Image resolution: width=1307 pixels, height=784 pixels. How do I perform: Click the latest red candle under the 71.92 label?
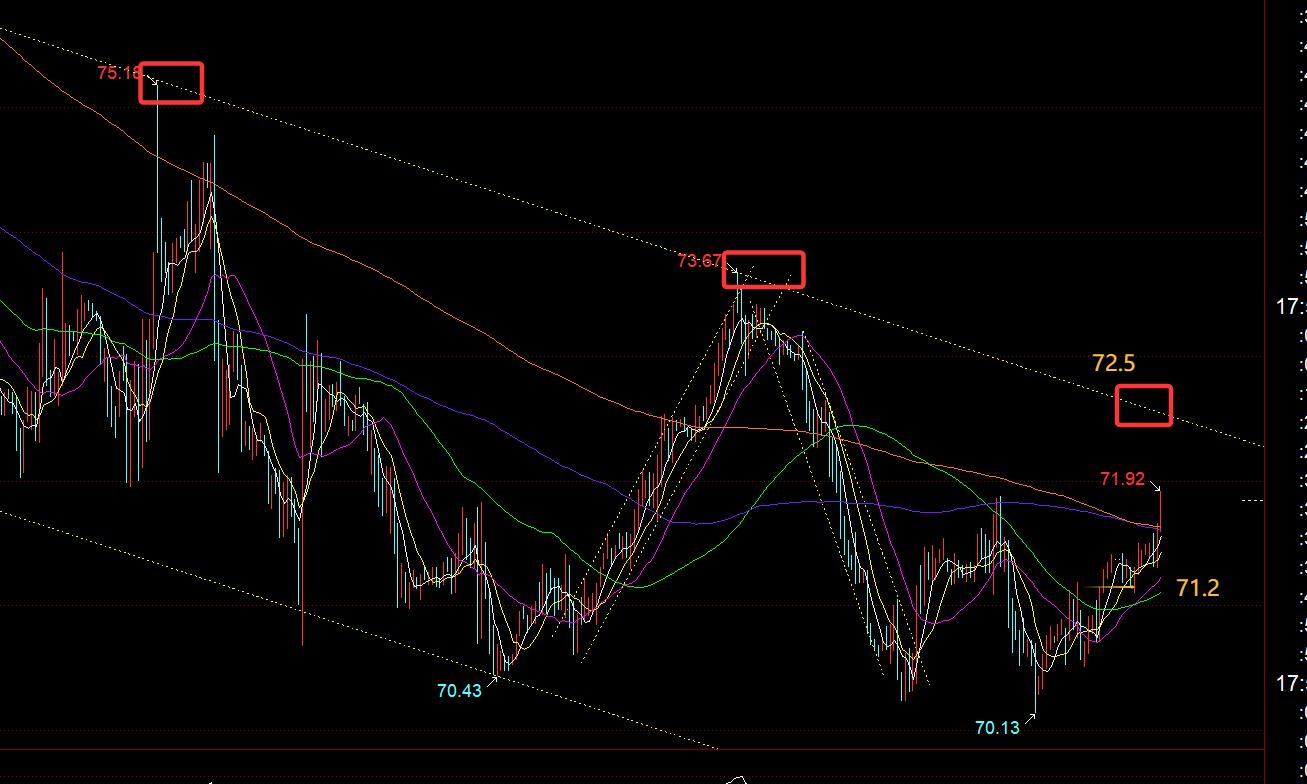click(x=1160, y=520)
